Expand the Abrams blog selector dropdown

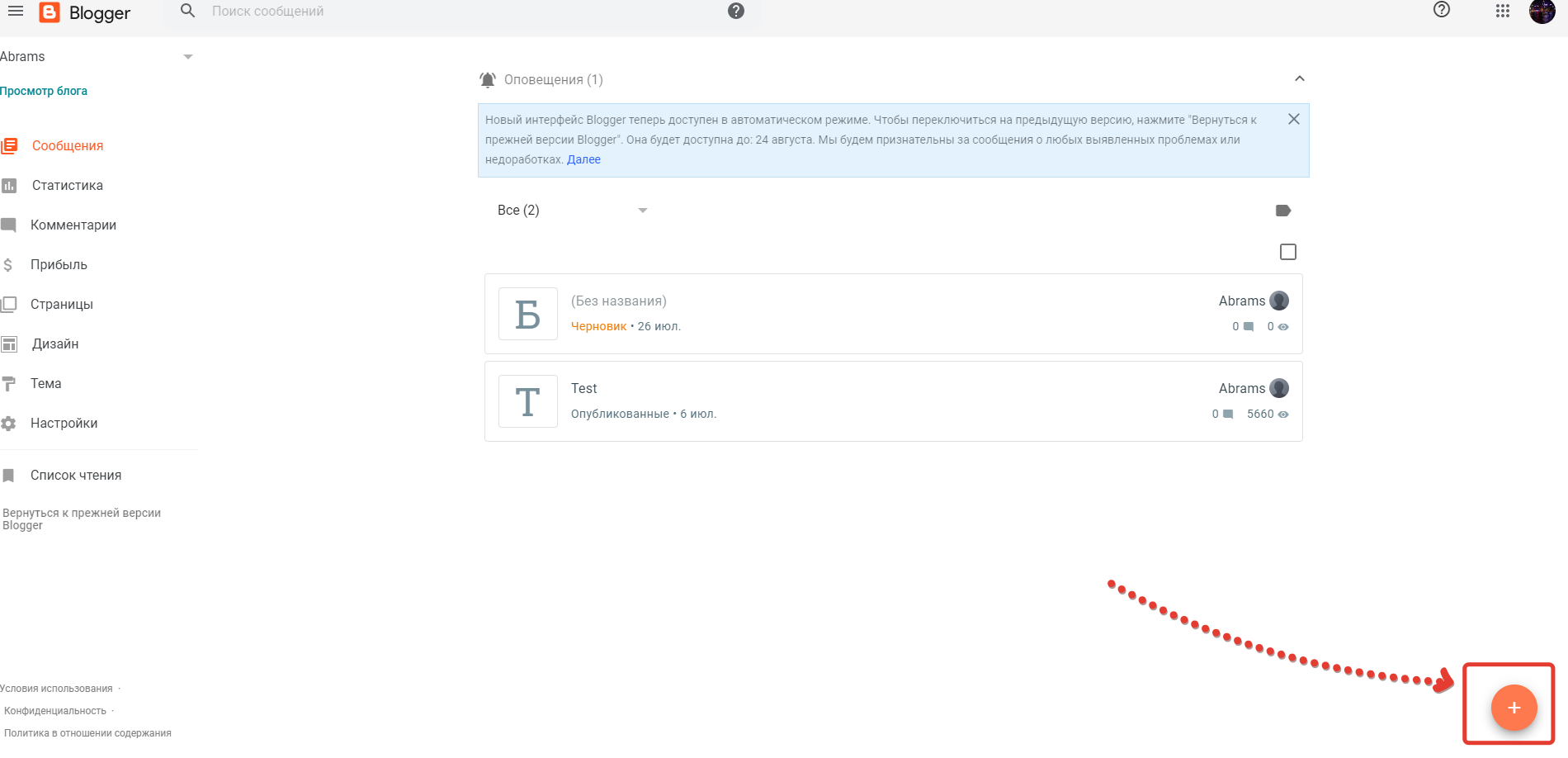click(187, 57)
